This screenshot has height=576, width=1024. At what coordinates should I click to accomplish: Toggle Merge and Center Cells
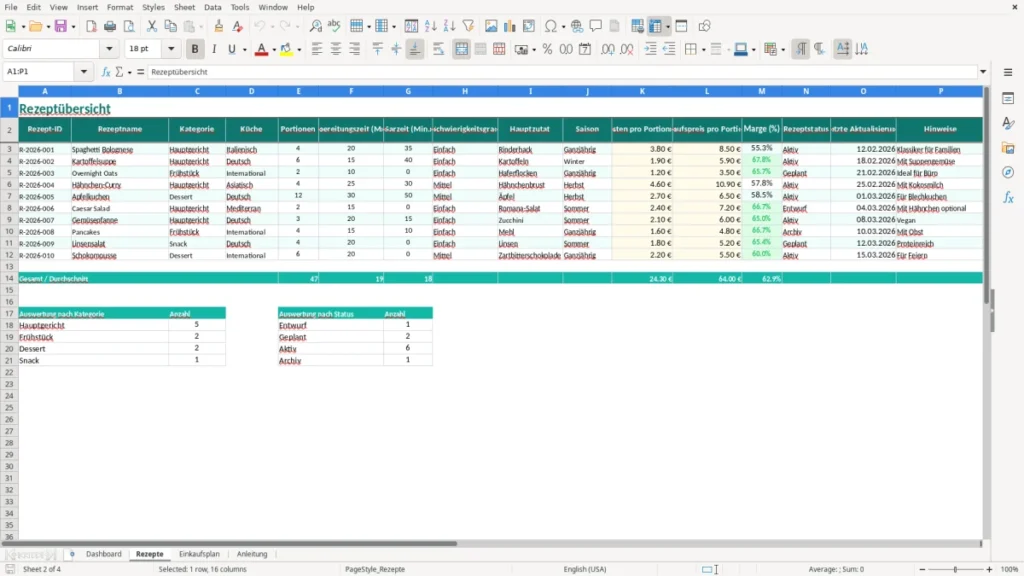[x=462, y=49]
